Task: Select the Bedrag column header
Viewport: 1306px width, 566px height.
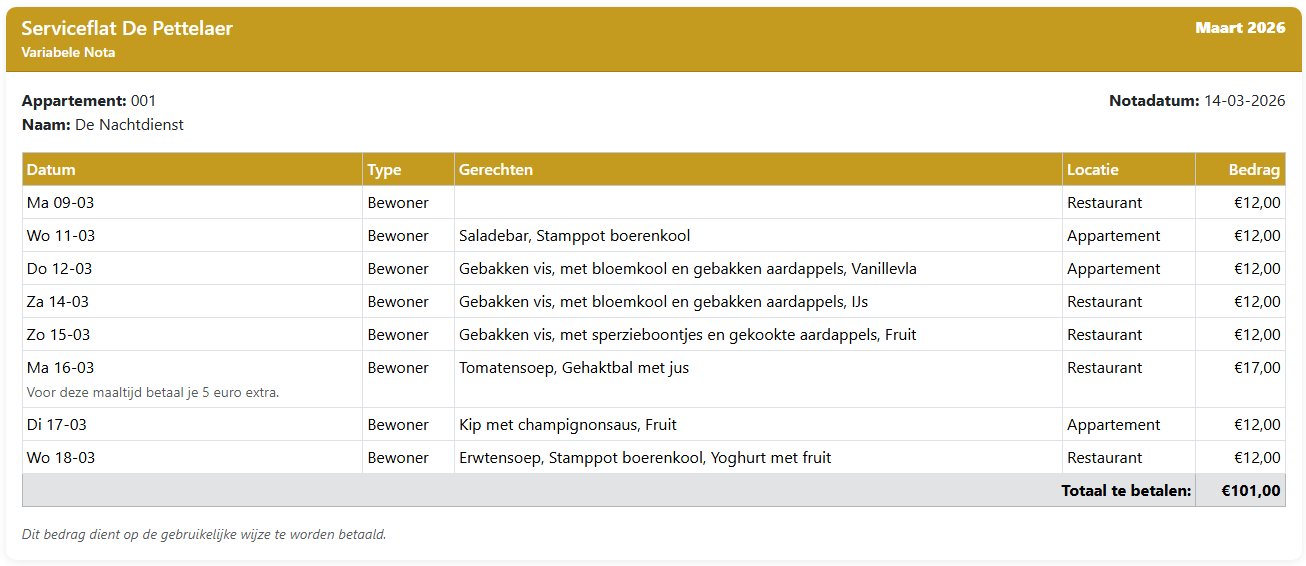Action: [1254, 170]
